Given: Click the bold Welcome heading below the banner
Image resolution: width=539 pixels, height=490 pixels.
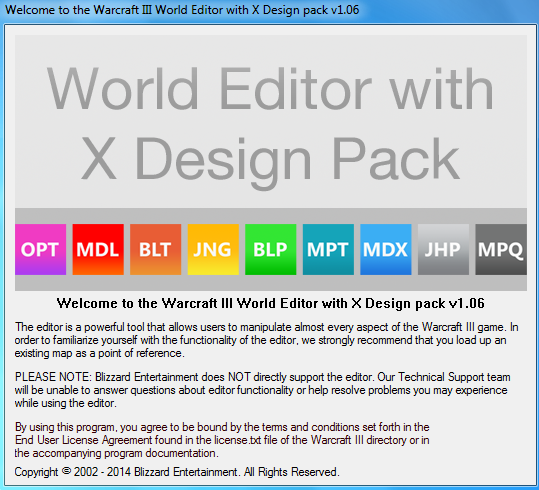Looking at the screenshot, I should (x=271, y=303).
